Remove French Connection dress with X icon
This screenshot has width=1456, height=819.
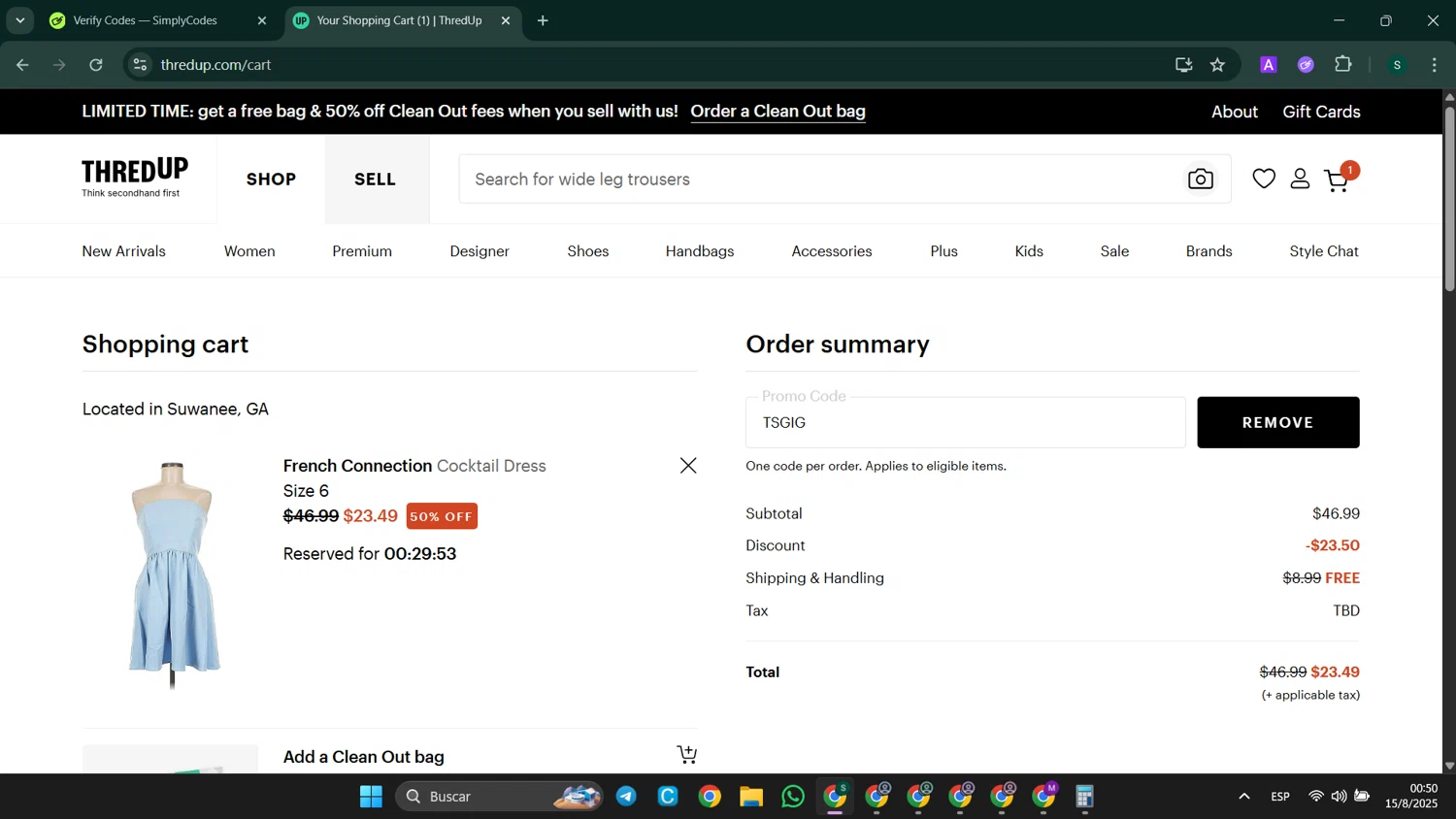pos(688,466)
